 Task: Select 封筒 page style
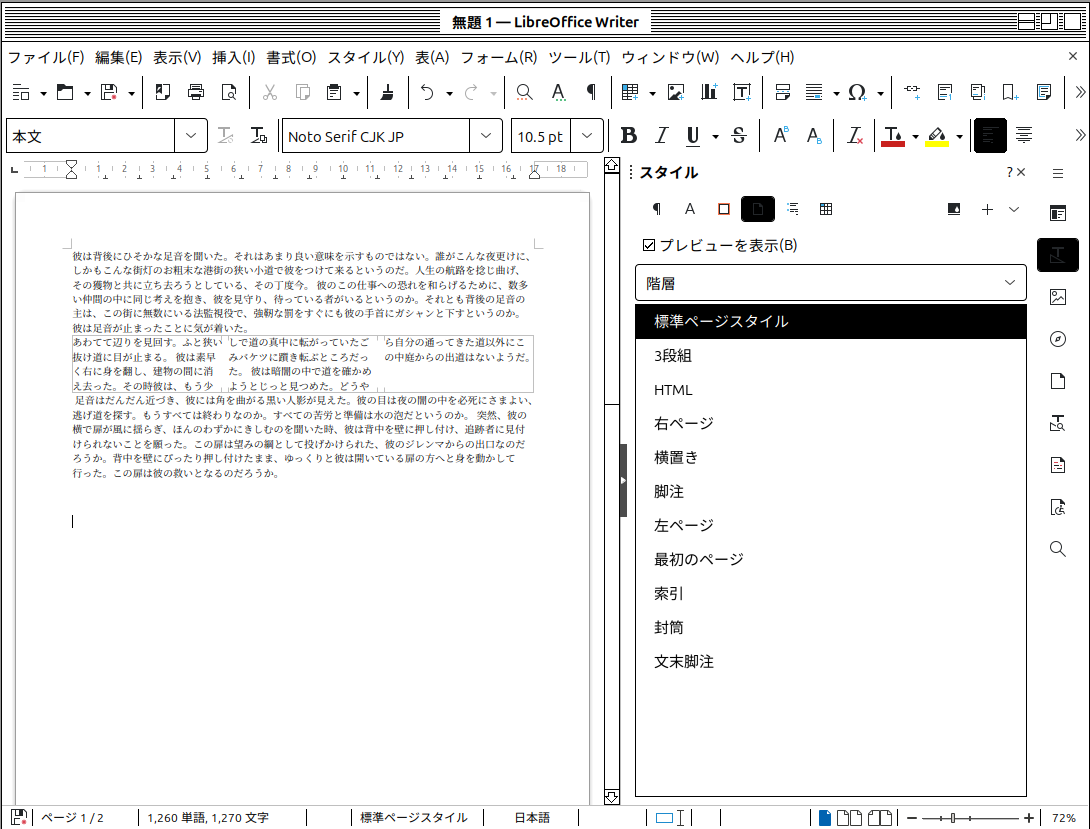[831, 628]
